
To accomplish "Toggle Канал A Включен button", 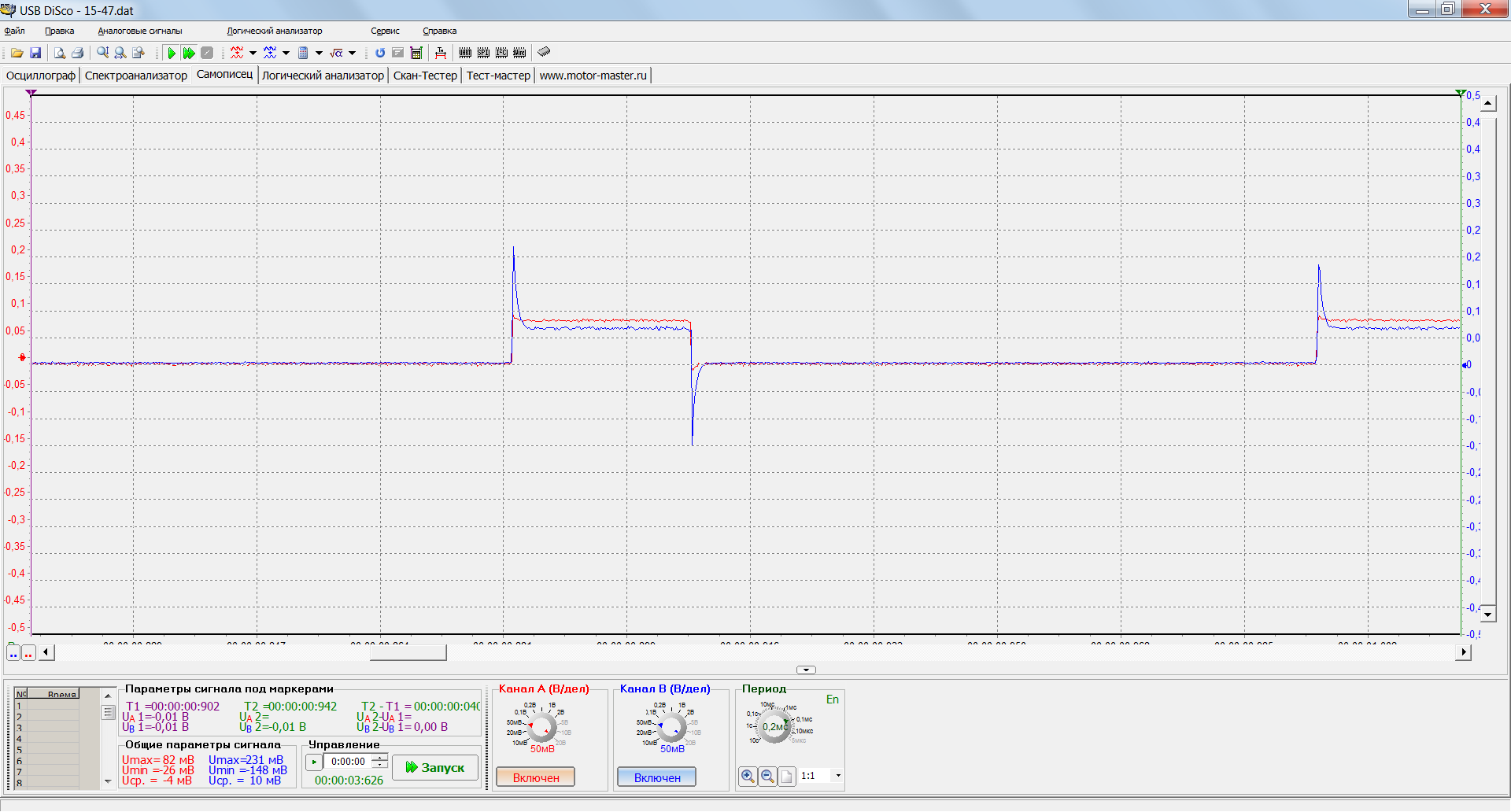I will 536,777.
